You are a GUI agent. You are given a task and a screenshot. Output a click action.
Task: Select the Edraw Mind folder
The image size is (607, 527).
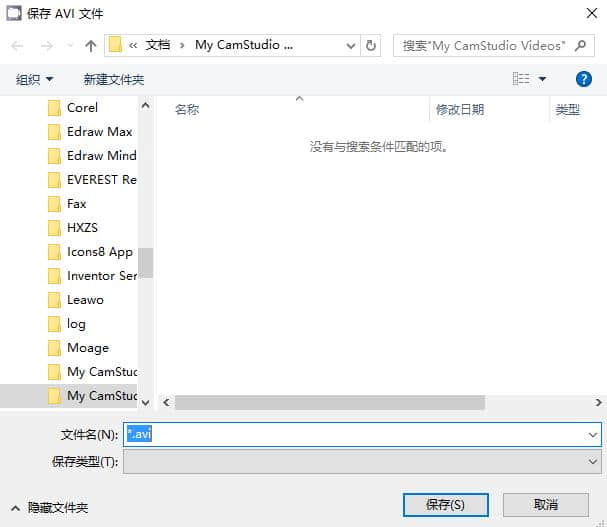click(x=101, y=156)
